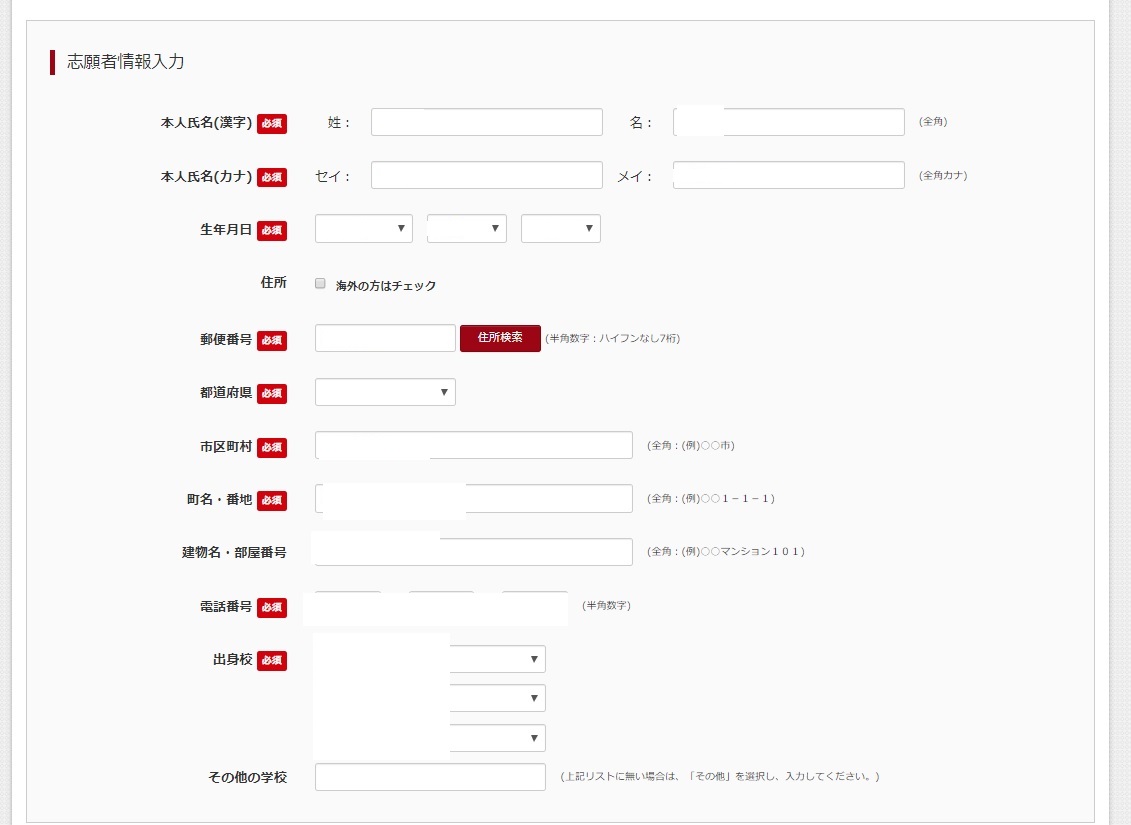The width and height of the screenshot is (1131, 825).
Task: Click the 本人氏名(カナ) label
Action: (x=206, y=176)
